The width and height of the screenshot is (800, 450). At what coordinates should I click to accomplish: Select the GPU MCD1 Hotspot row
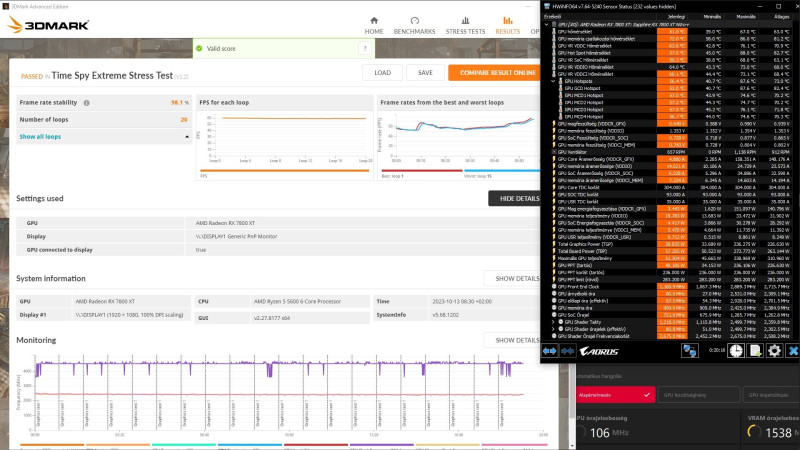click(670, 95)
